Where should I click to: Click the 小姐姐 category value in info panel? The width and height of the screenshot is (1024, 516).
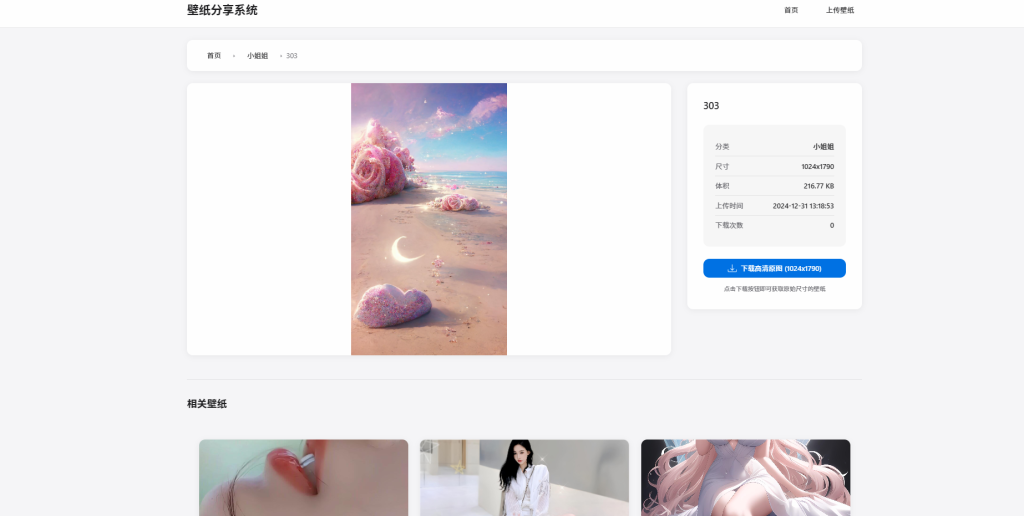(x=823, y=146)
